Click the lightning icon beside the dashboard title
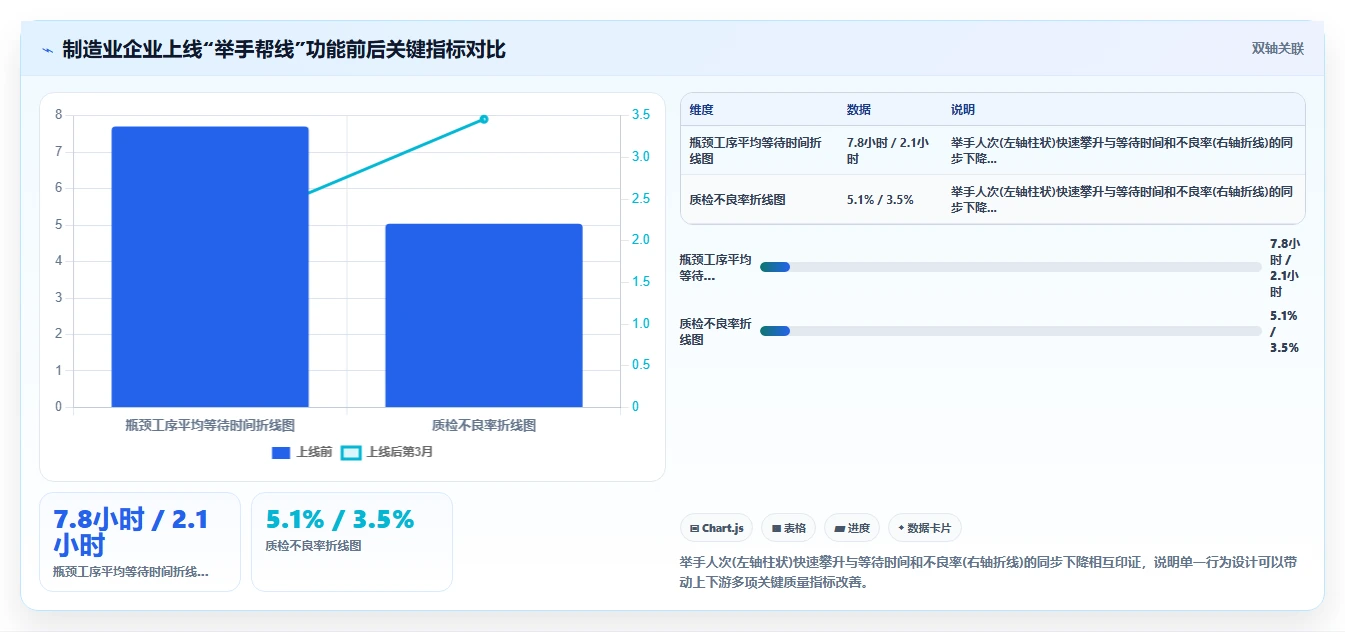The height and width of the screenshot is (632, 1345). (48, 49)
